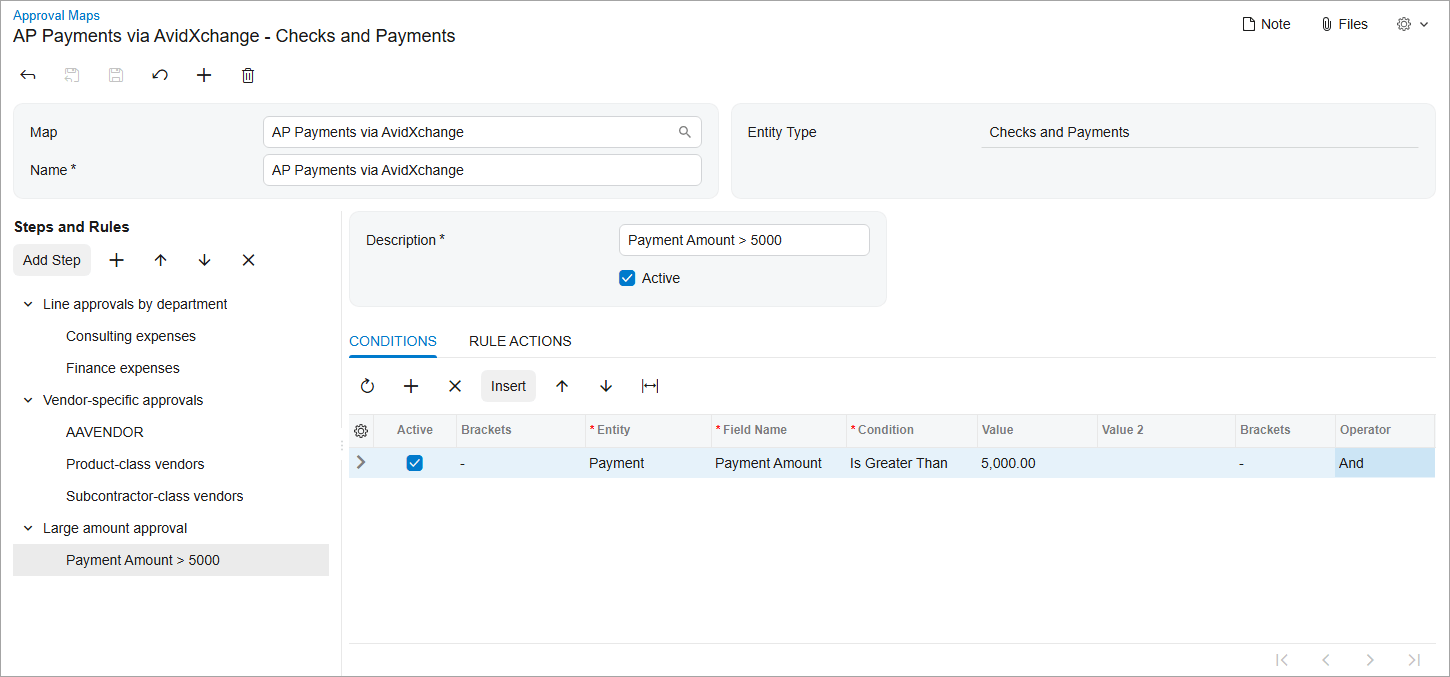This screenshot has width=1450, height=677.
Task: Click the Condition cell Is Greater Than
Action: coord(911,463)
